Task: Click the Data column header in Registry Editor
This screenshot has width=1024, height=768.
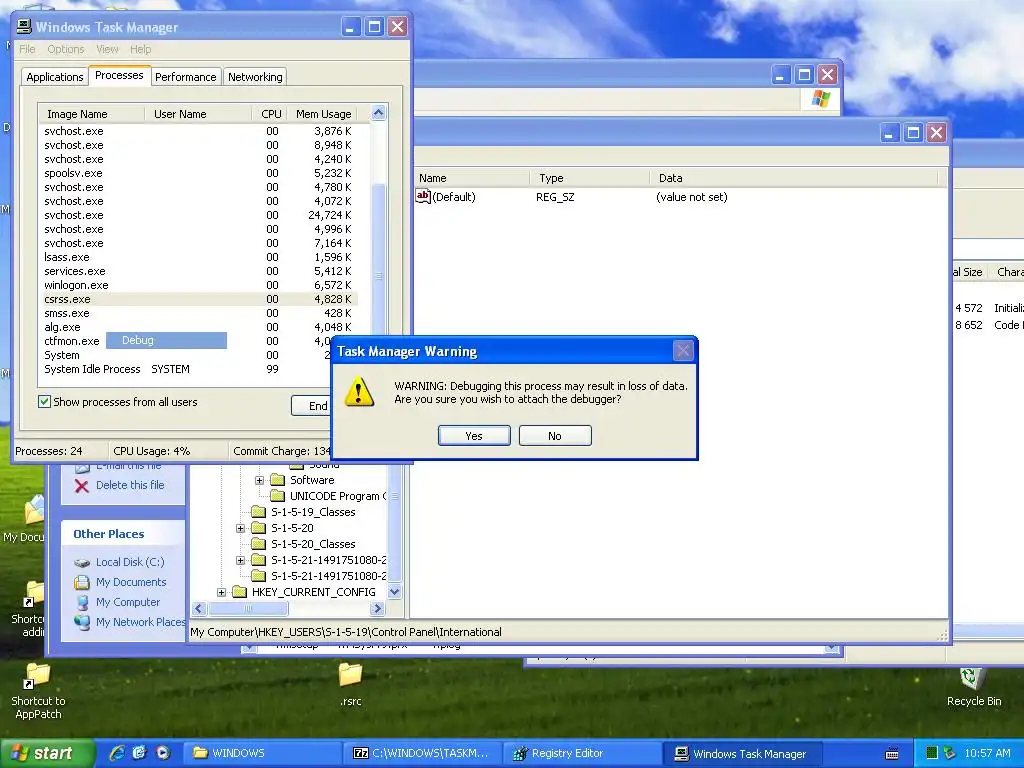Action: click(x=793, y=178)
